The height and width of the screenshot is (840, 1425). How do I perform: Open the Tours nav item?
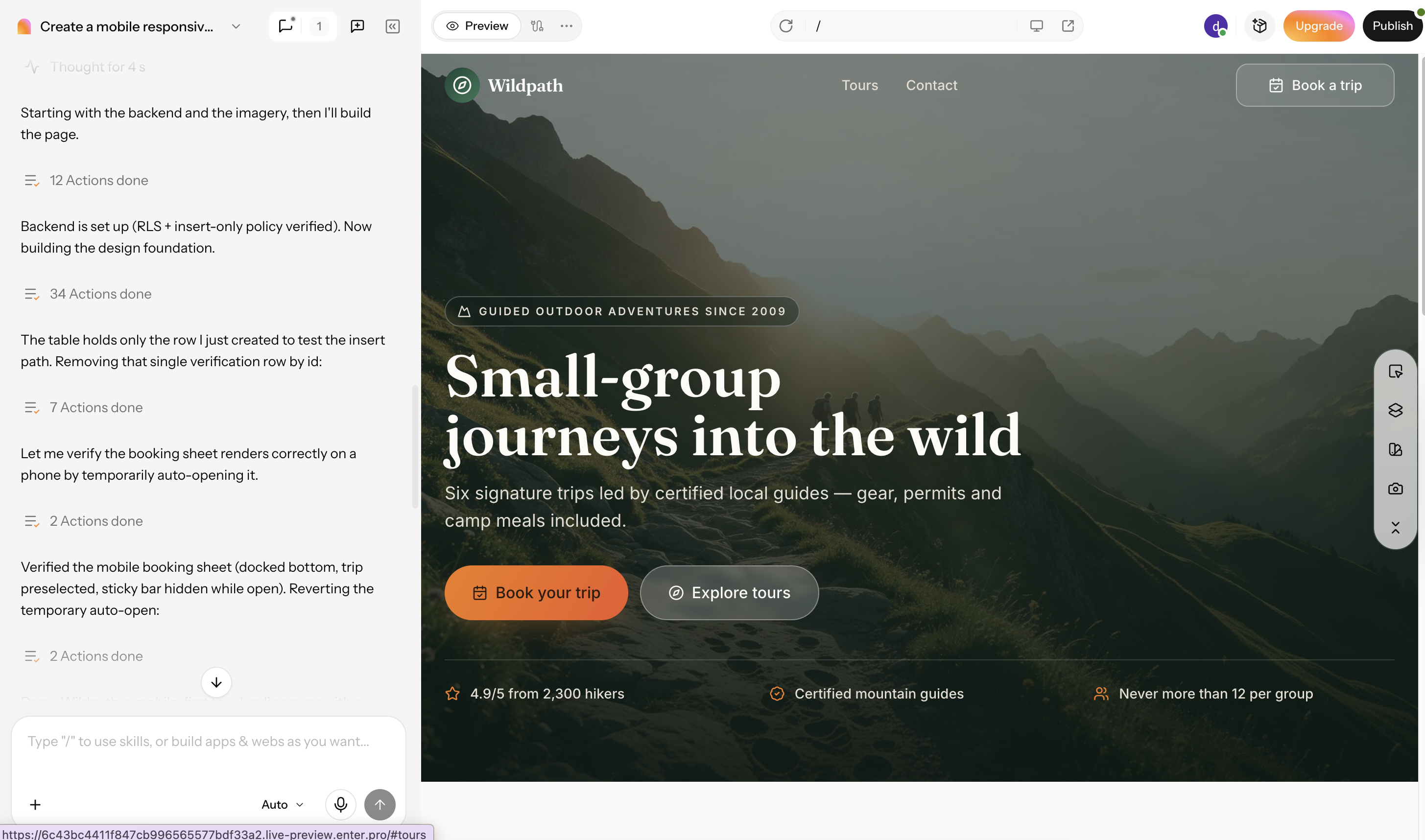859,86
